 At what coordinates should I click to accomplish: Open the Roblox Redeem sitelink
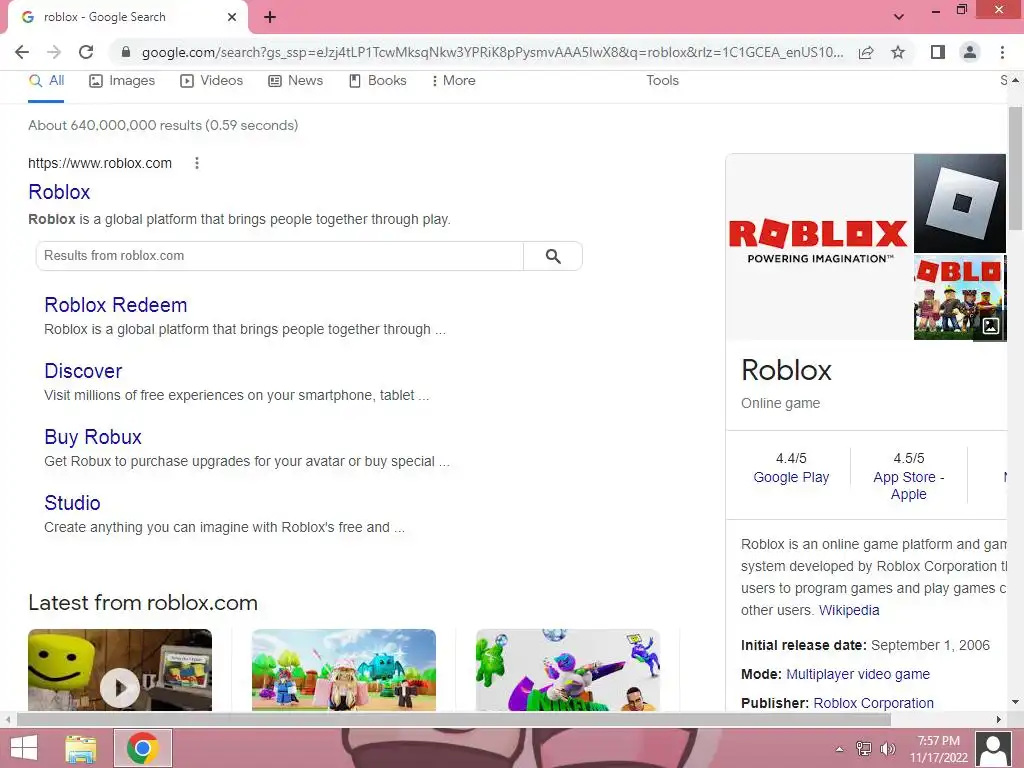point(116,305)
